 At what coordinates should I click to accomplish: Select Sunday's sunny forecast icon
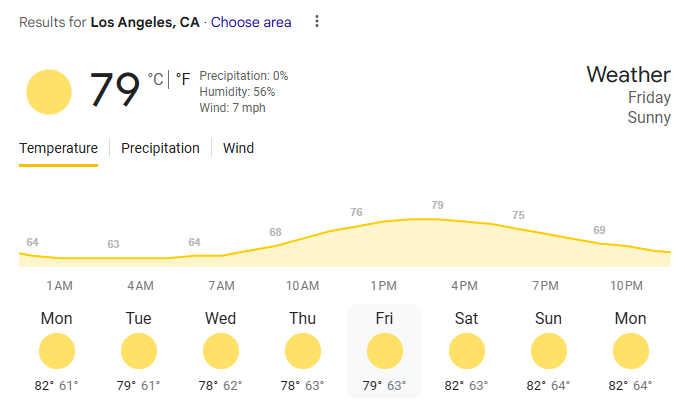pos(549,351)
